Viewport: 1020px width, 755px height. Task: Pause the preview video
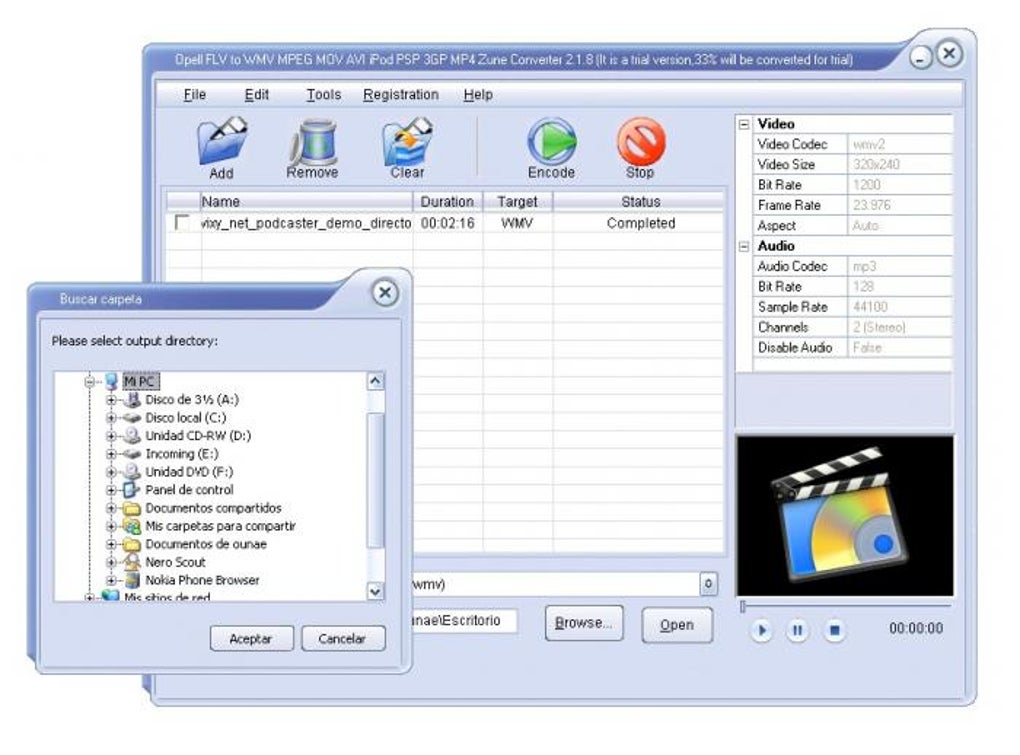tap(798, 630)
